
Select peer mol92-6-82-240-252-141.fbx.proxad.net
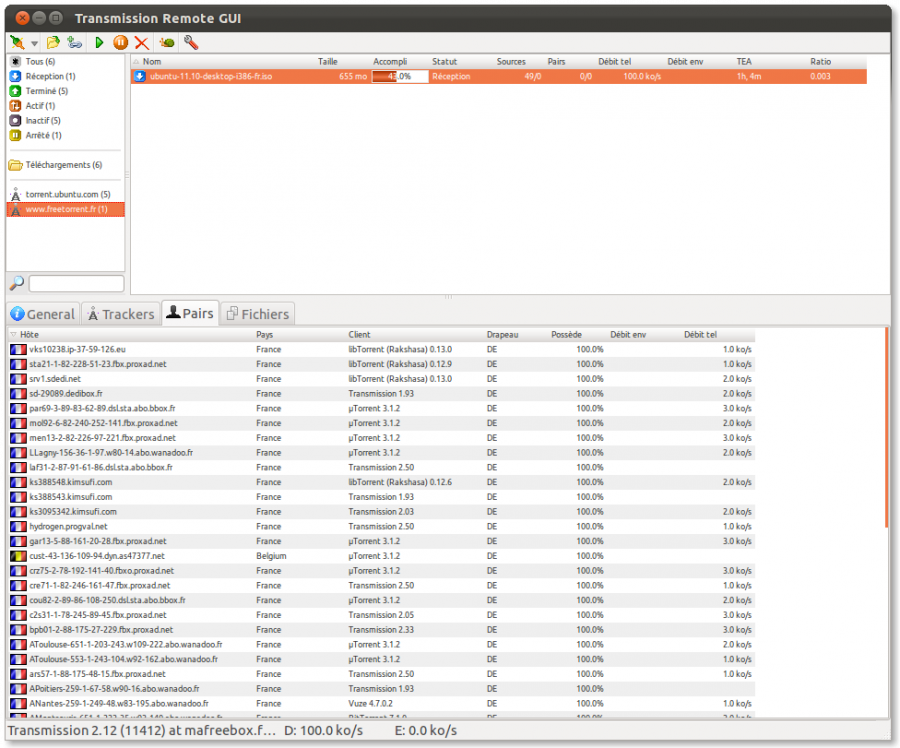pos(103,423)
